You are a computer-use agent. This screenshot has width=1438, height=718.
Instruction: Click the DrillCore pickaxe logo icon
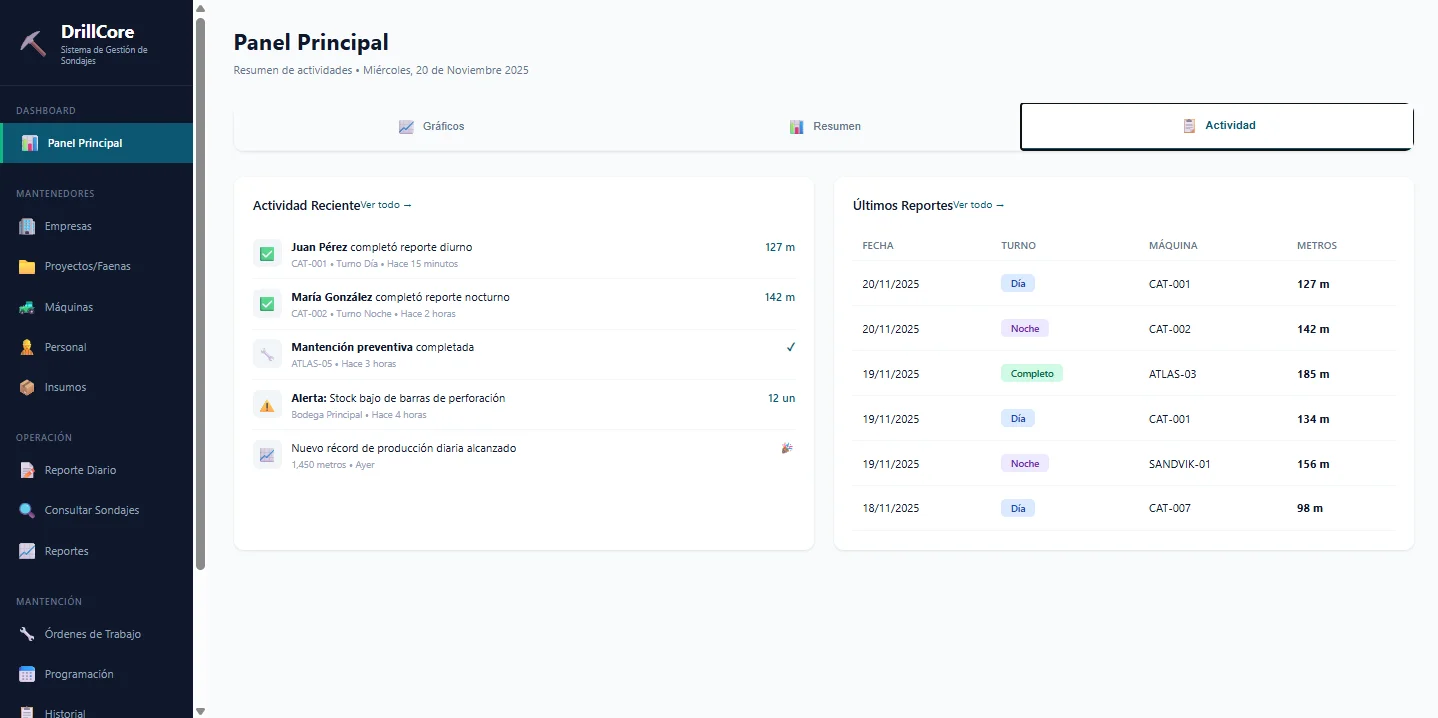pyautogui.click(x=33, y=43)
